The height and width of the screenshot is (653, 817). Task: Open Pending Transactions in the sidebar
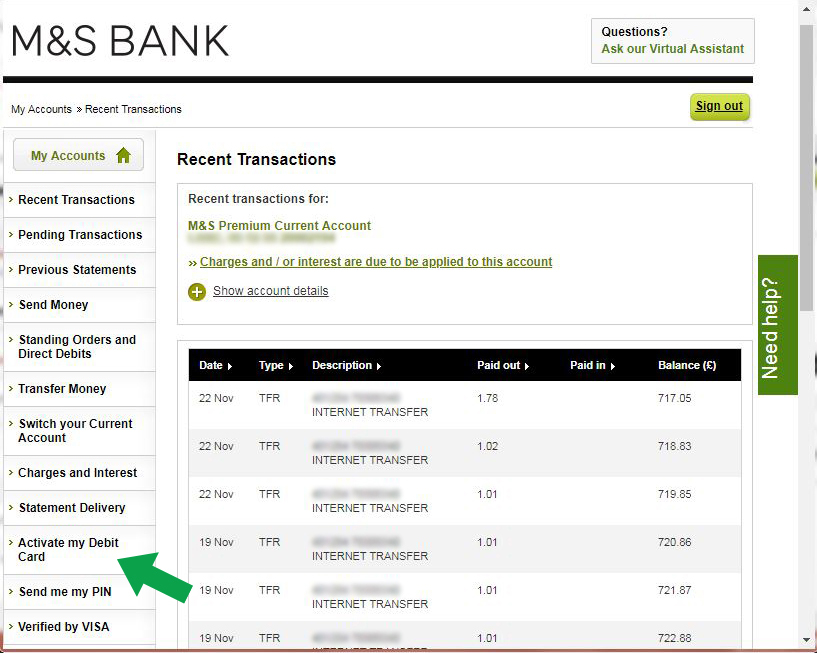(x=80, y=235)
